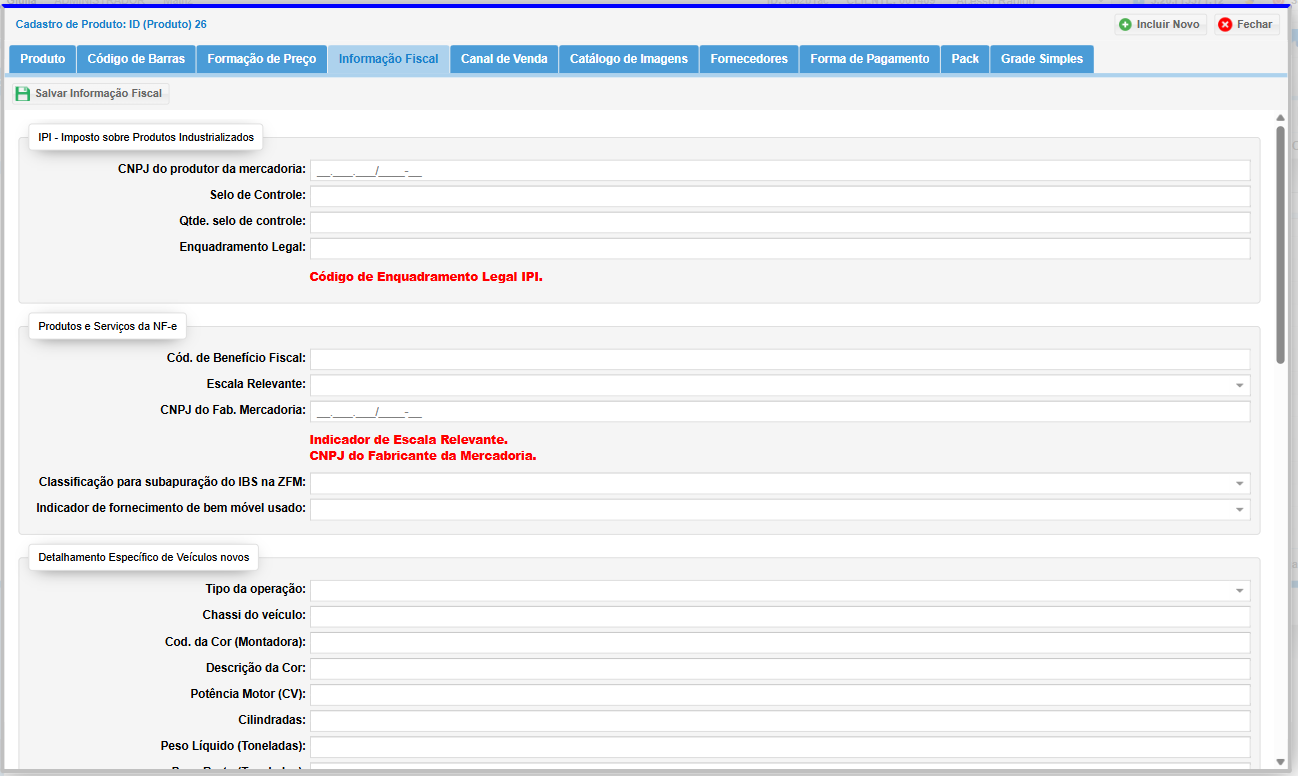Screen dimensions: 1298x776
Task: Open the Fornecedores tab
Action: coord(749,59)
